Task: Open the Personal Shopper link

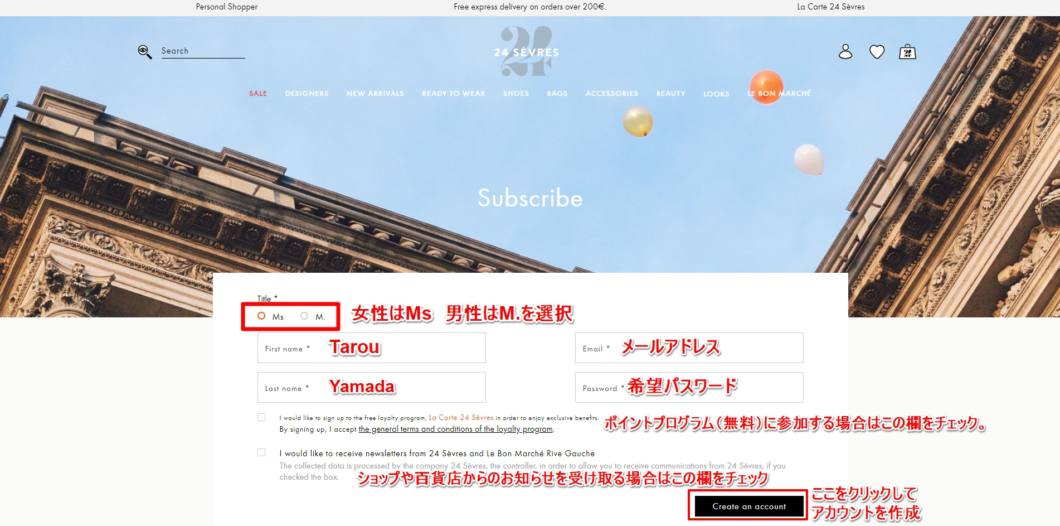Action: (226, 7)
